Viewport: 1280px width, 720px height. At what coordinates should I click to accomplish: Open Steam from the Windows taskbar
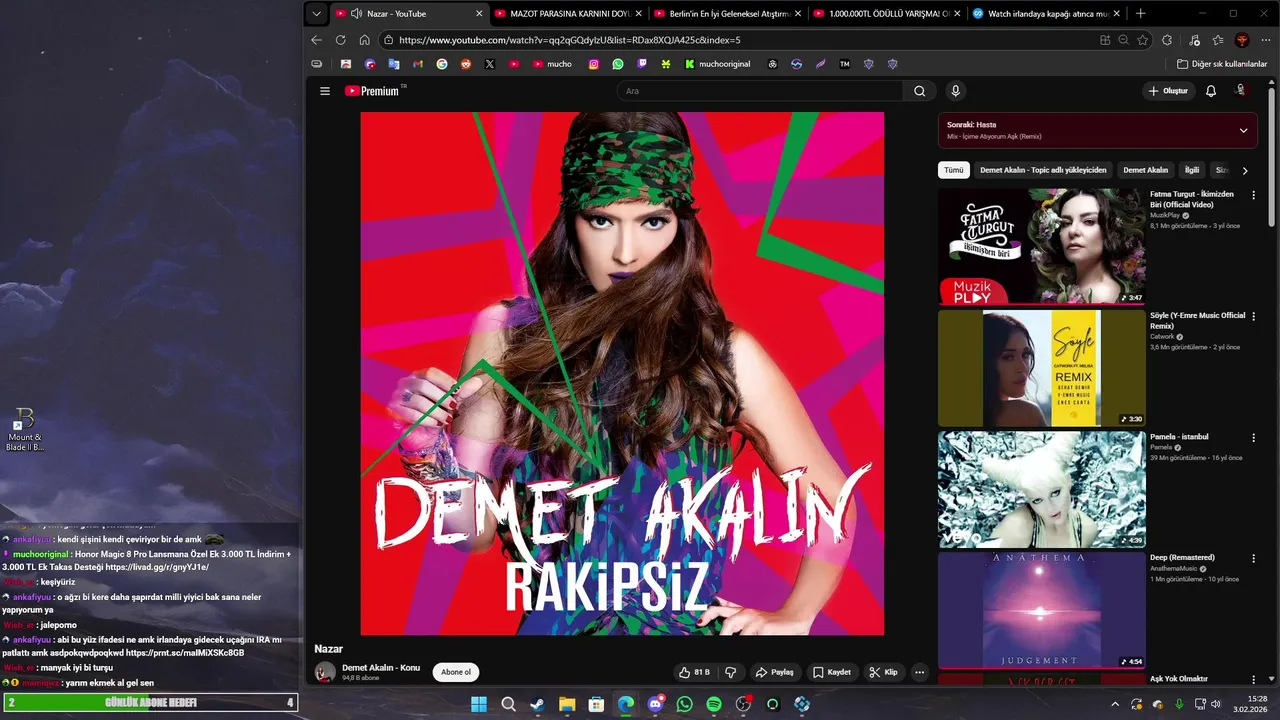pyautogui.click(x=538, y=704)
